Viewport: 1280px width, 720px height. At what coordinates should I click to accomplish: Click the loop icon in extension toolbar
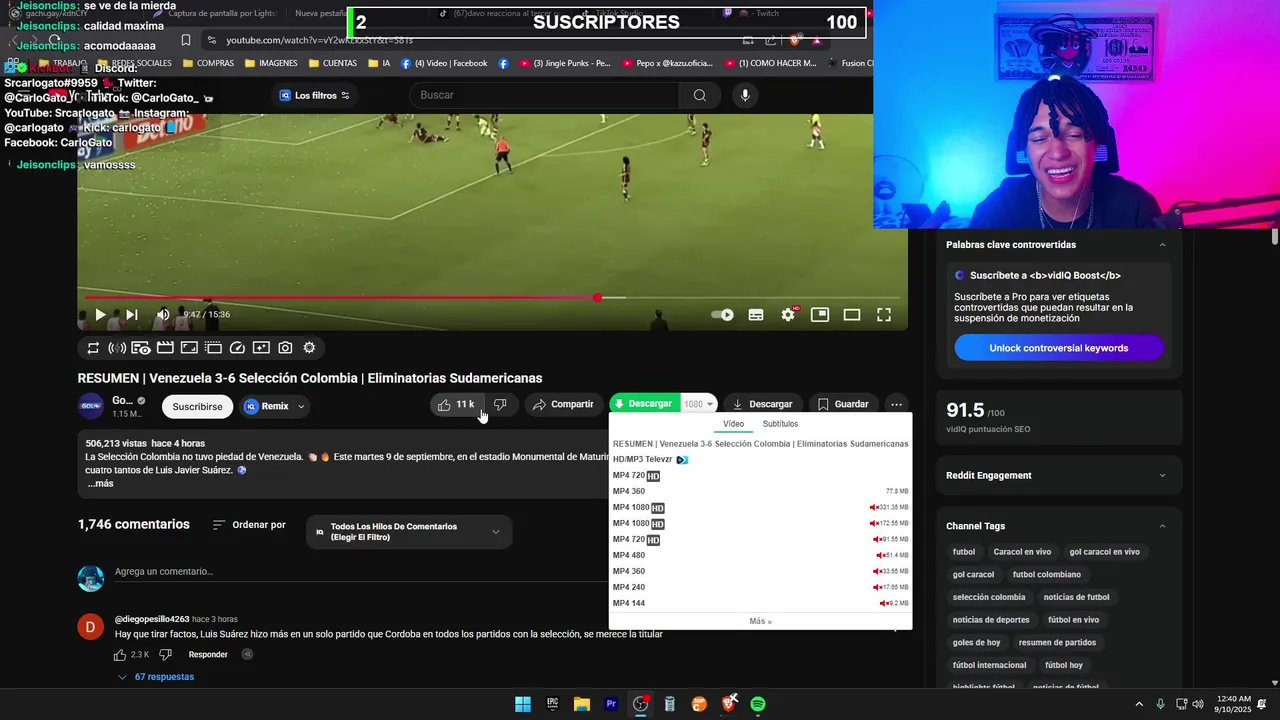click(93, 348)
